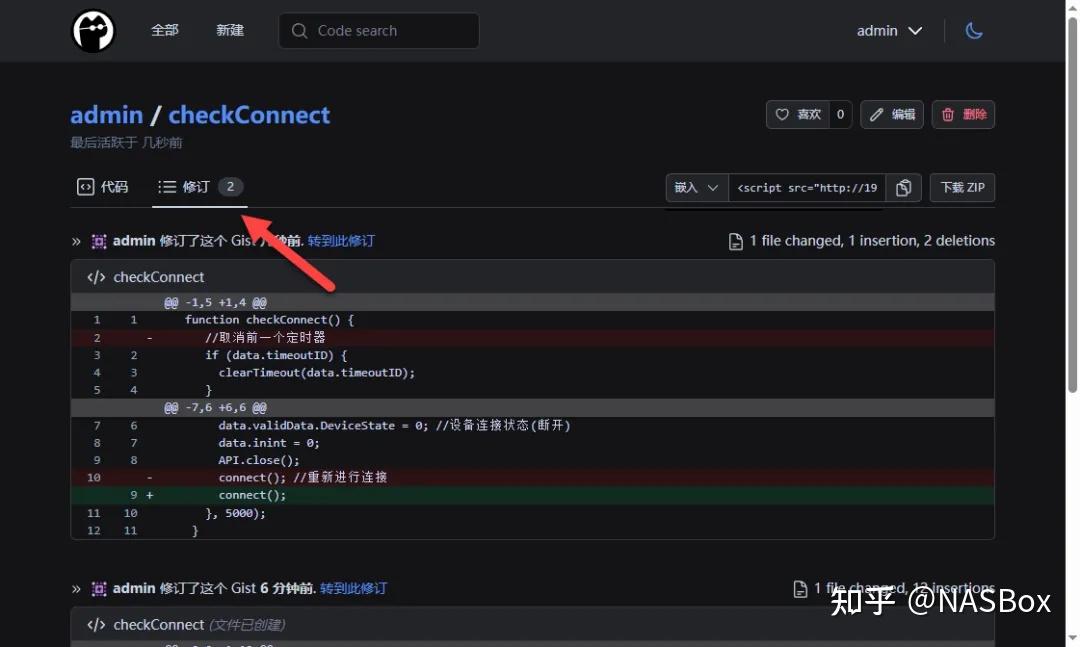This screenshot has width=1080, height=647.
Task: Click the 下载 ZIP button
Action: 962,187
